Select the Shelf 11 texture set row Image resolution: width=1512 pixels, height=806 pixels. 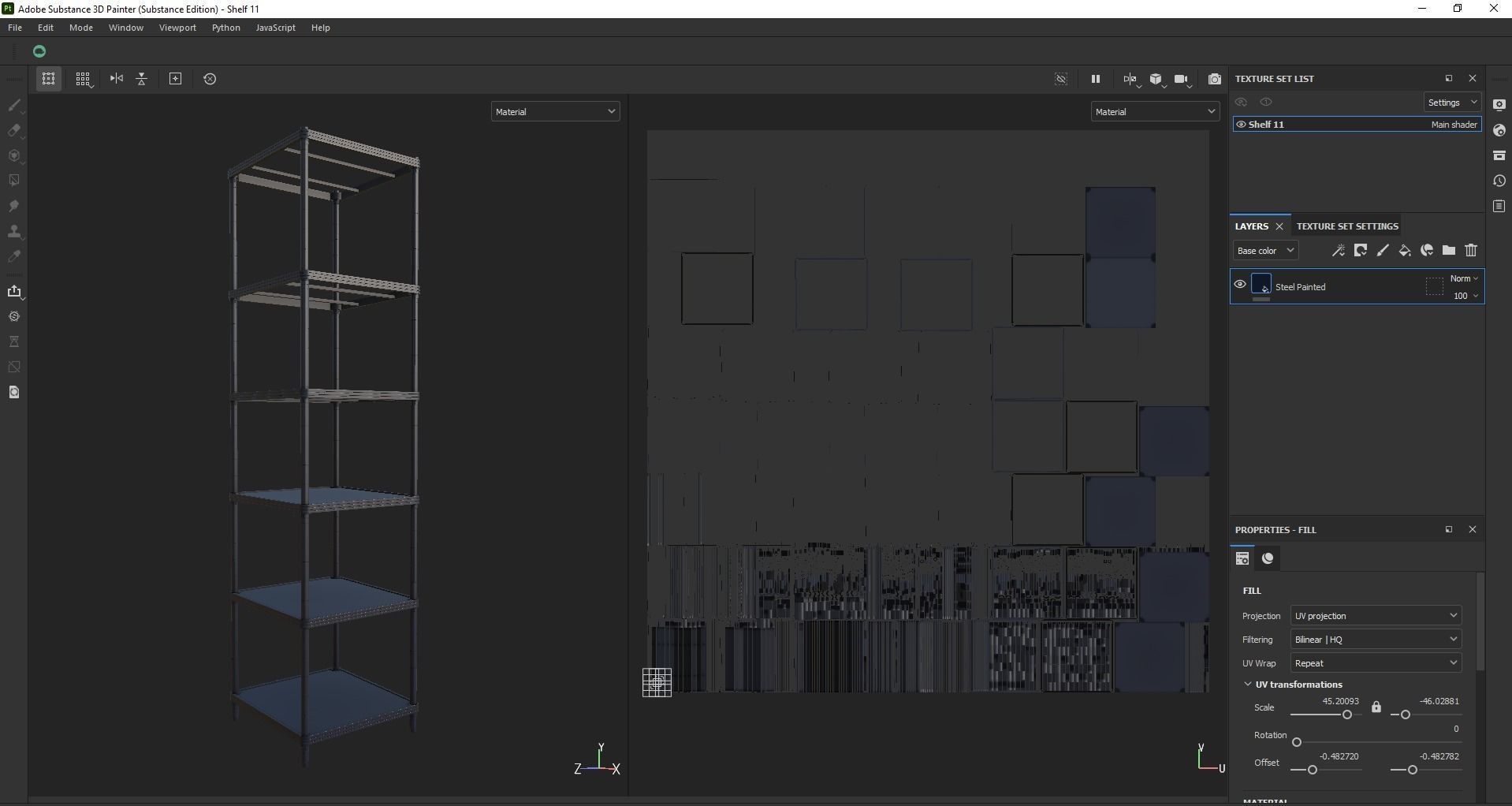coord(1357,125)
